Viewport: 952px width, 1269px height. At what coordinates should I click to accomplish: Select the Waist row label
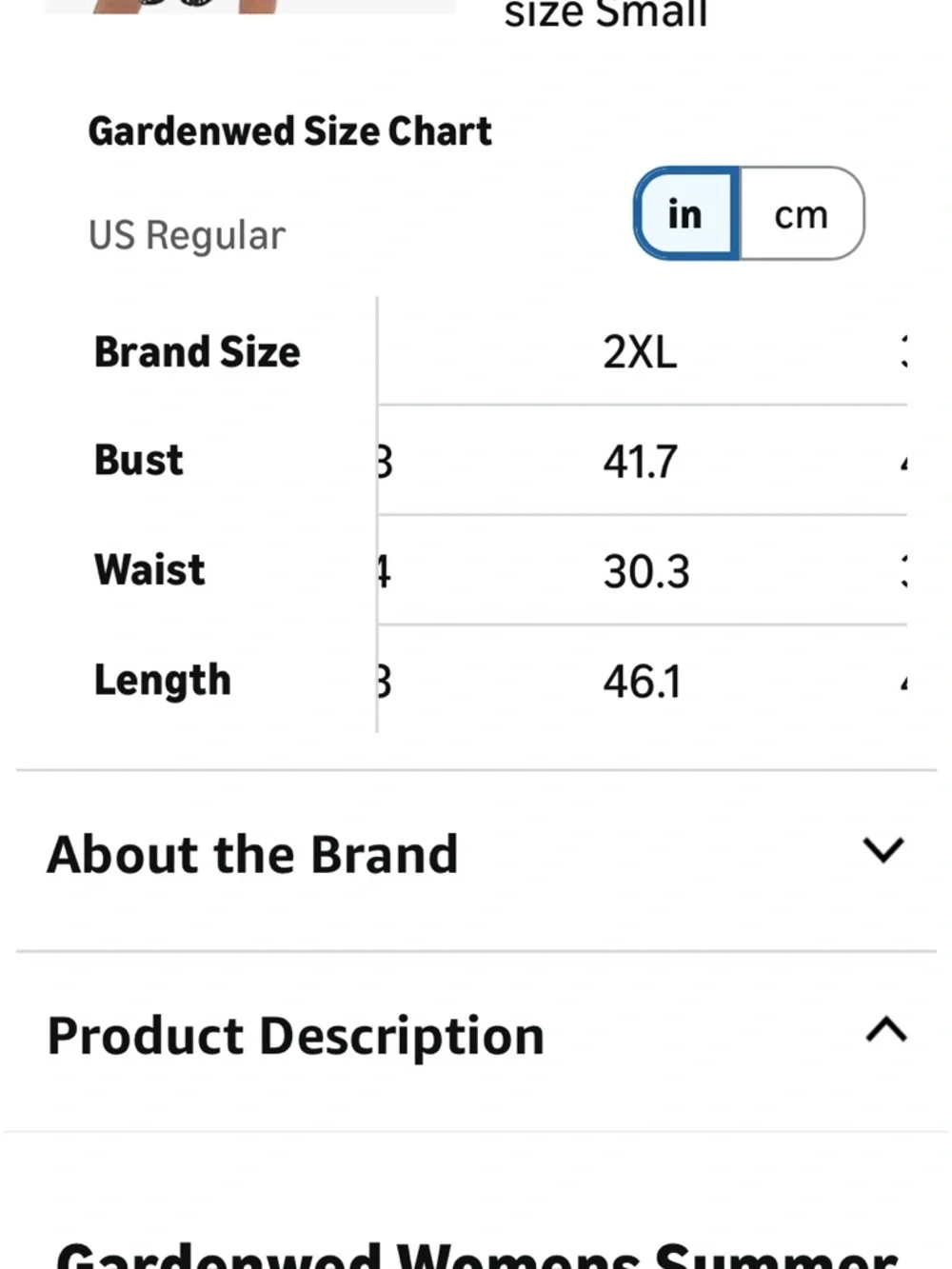click(149, 570)
